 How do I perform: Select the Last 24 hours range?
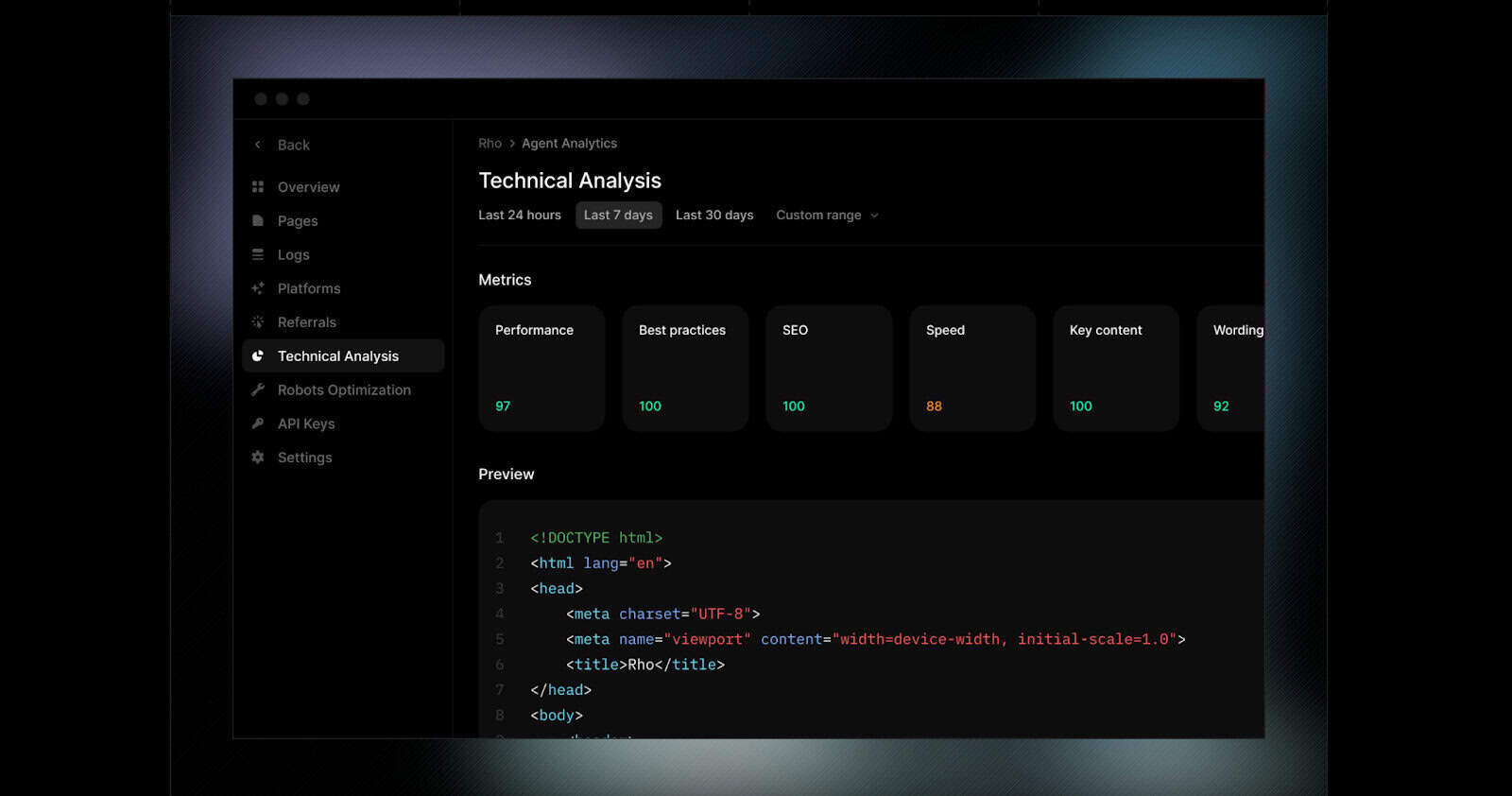pos(520,216)
